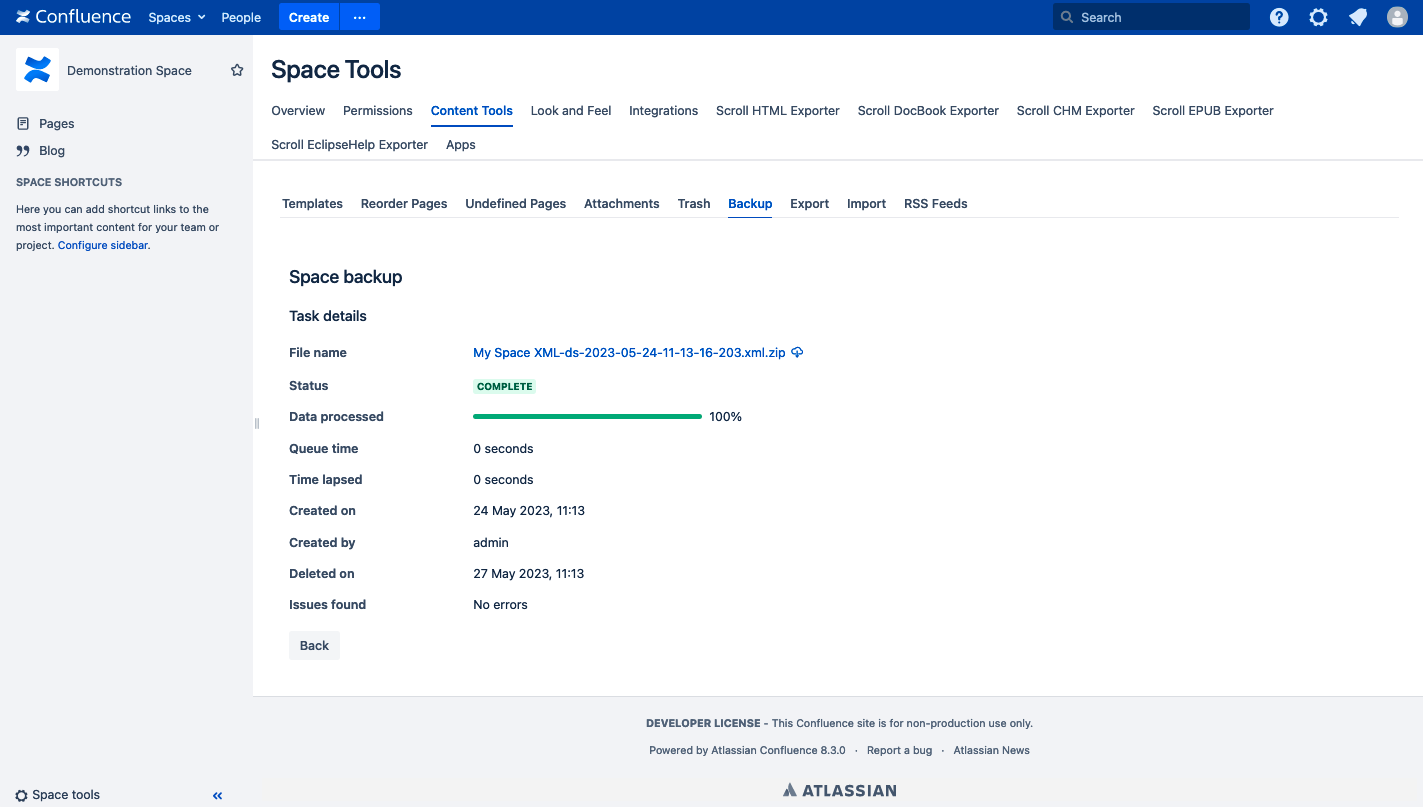Open the Create more options ellipsis
Image resolution: width=1423 pixels, height=807 pixels.
coord(360,17)
